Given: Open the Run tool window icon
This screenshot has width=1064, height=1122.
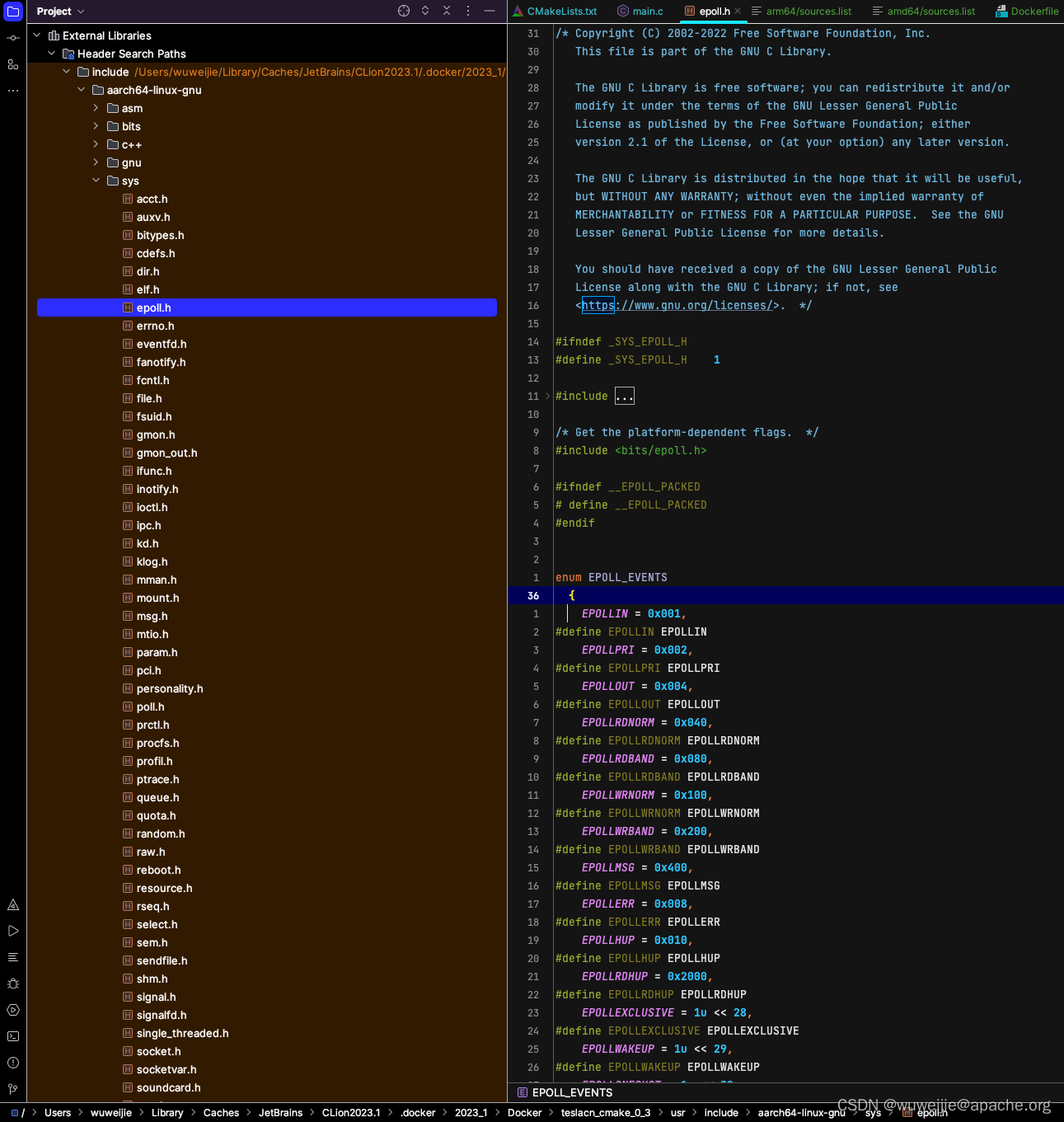Looking at the screenshot, I should coord(13,931).
